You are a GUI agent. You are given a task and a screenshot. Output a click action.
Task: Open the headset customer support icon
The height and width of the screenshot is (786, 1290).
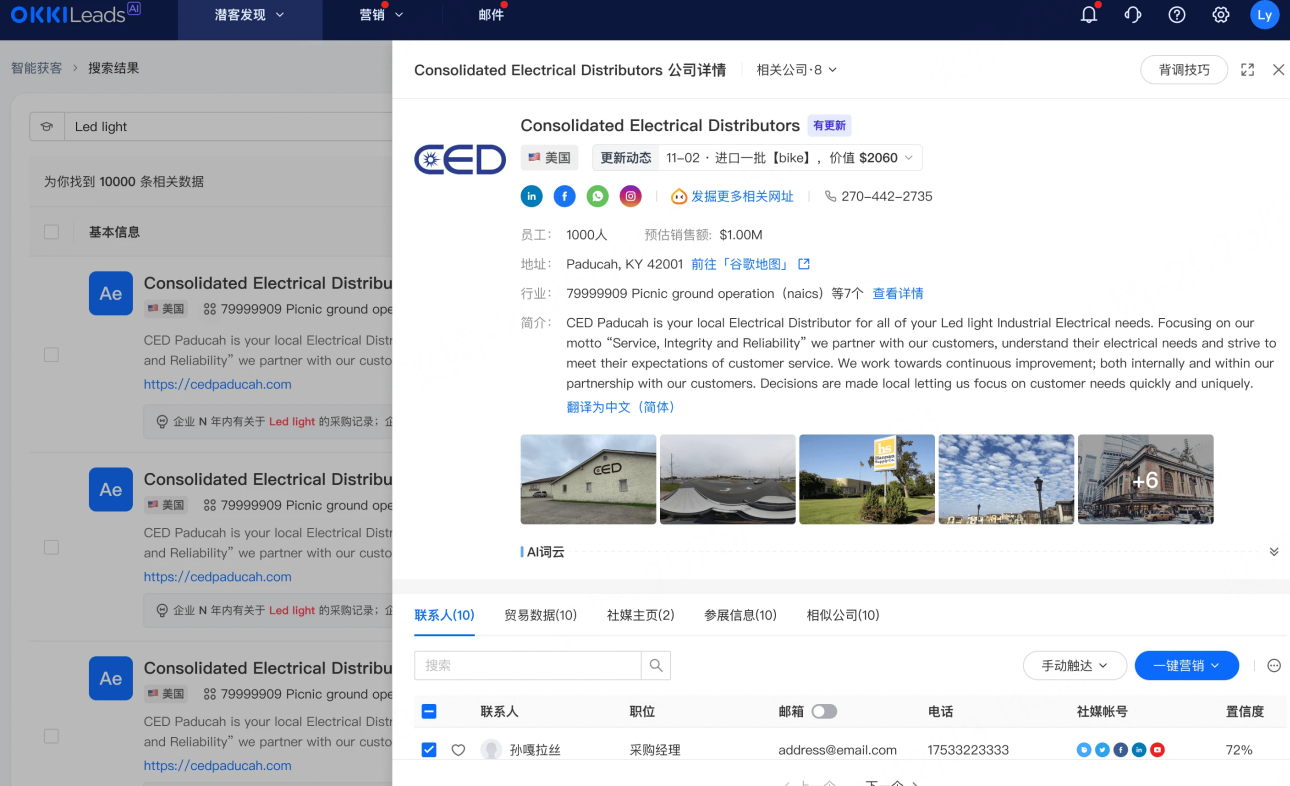tap(1132, 15)
